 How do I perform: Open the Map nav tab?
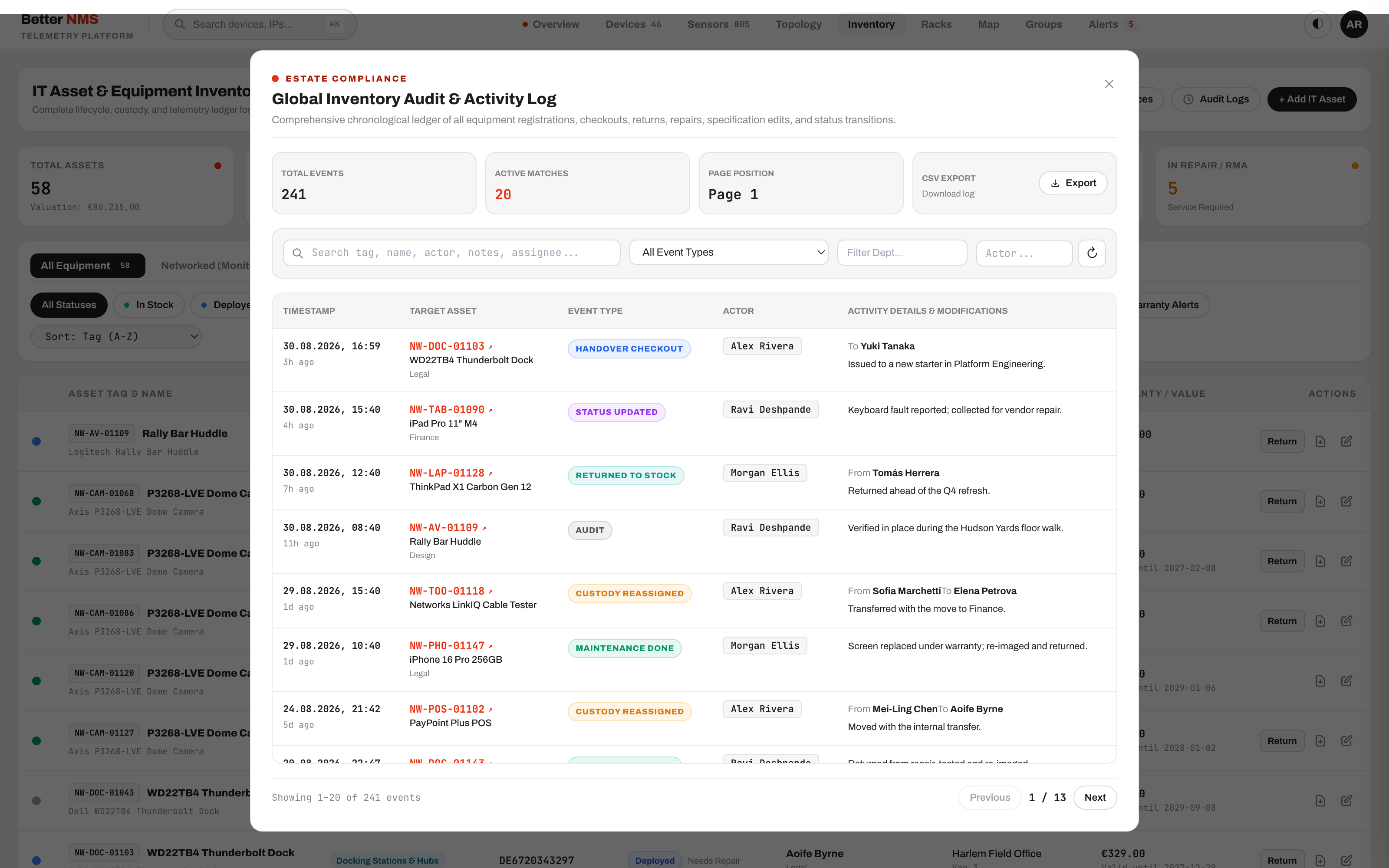point(988,24)
